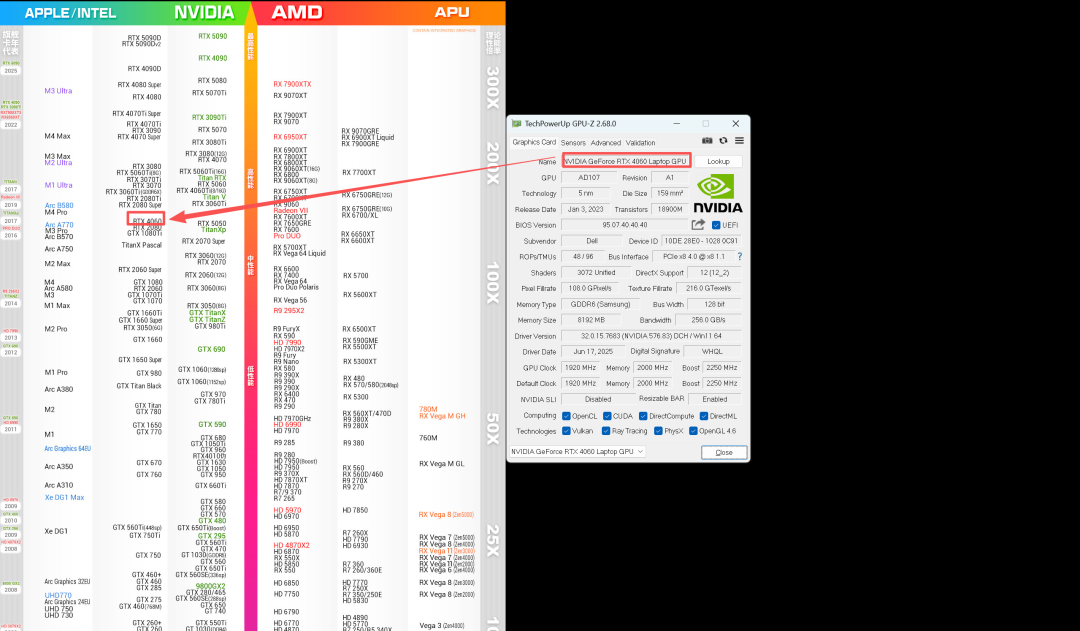This screenshot has width=1080, height=631.
Task: Click 'TitanX Pascal' in the chart
Action: click(x=142, y=245)
